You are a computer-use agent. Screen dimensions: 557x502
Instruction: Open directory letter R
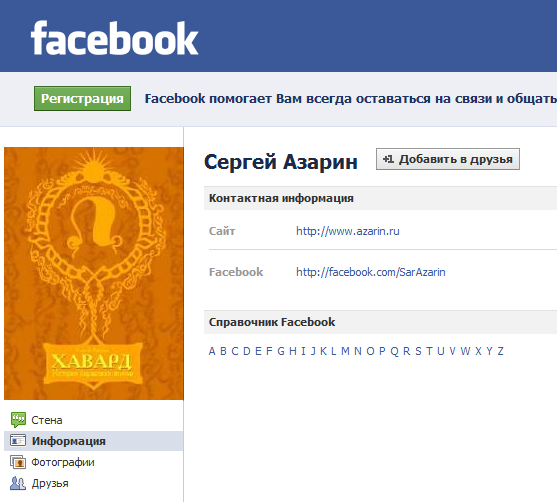[407, 351]
